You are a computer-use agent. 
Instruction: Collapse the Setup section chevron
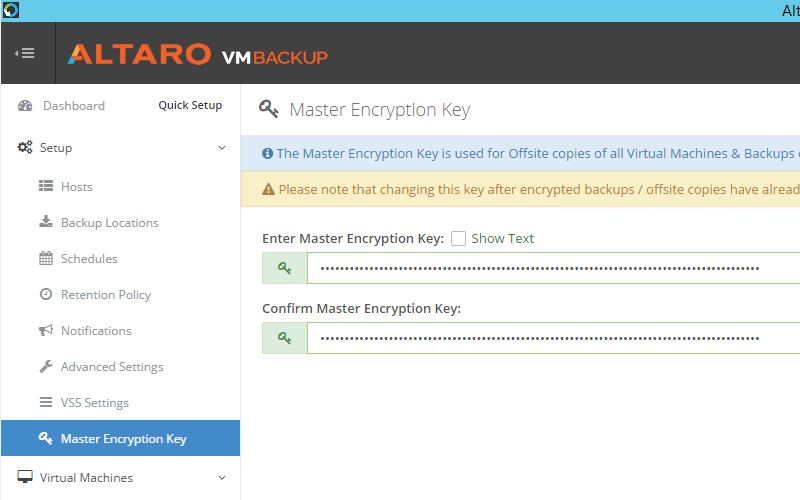tap(222, 148)
